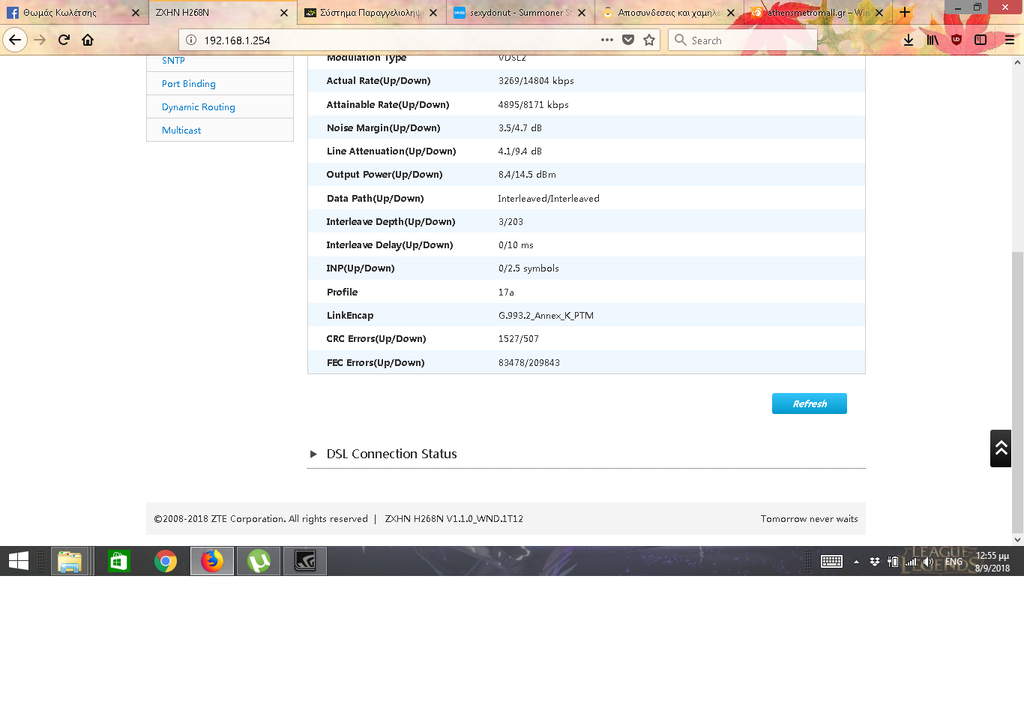Select Line Attenuation value 4.1/9.4 dB
Viewport: 1024px width, 720px height.
(520, 151)
